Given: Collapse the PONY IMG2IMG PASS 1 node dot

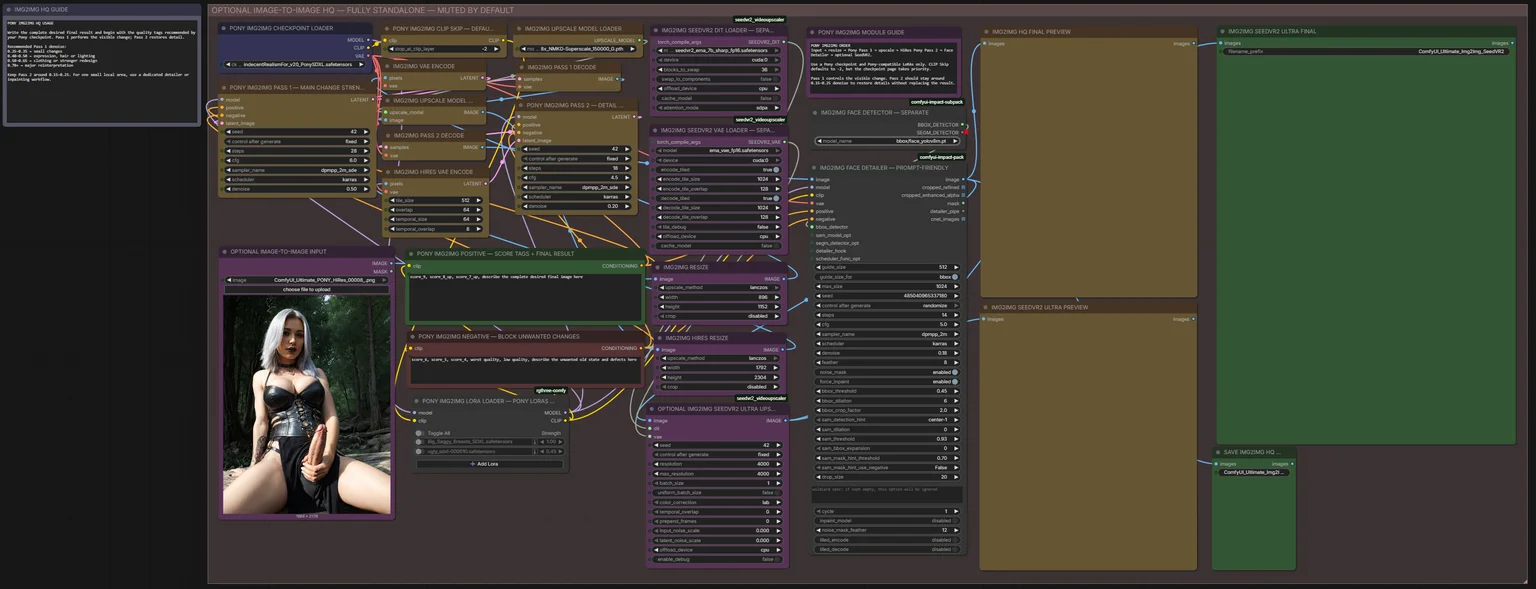Looking at the screenshot, I should (223, 88).
